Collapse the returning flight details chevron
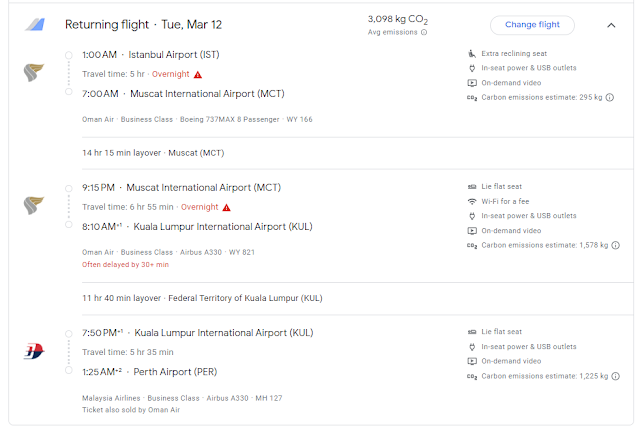640x428 pixels. (611, 25)
